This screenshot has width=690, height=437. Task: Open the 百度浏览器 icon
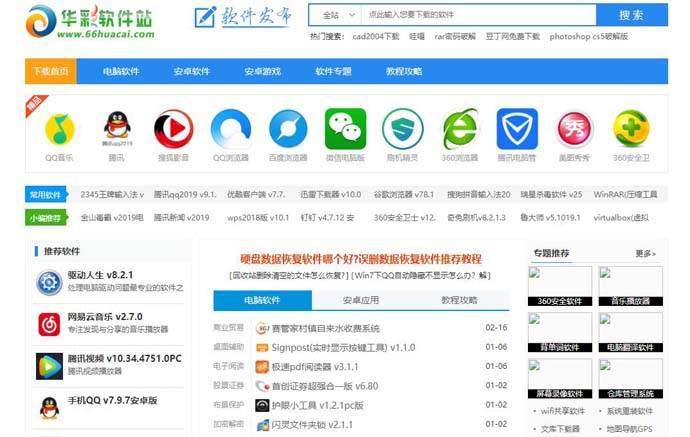[288, 129]
